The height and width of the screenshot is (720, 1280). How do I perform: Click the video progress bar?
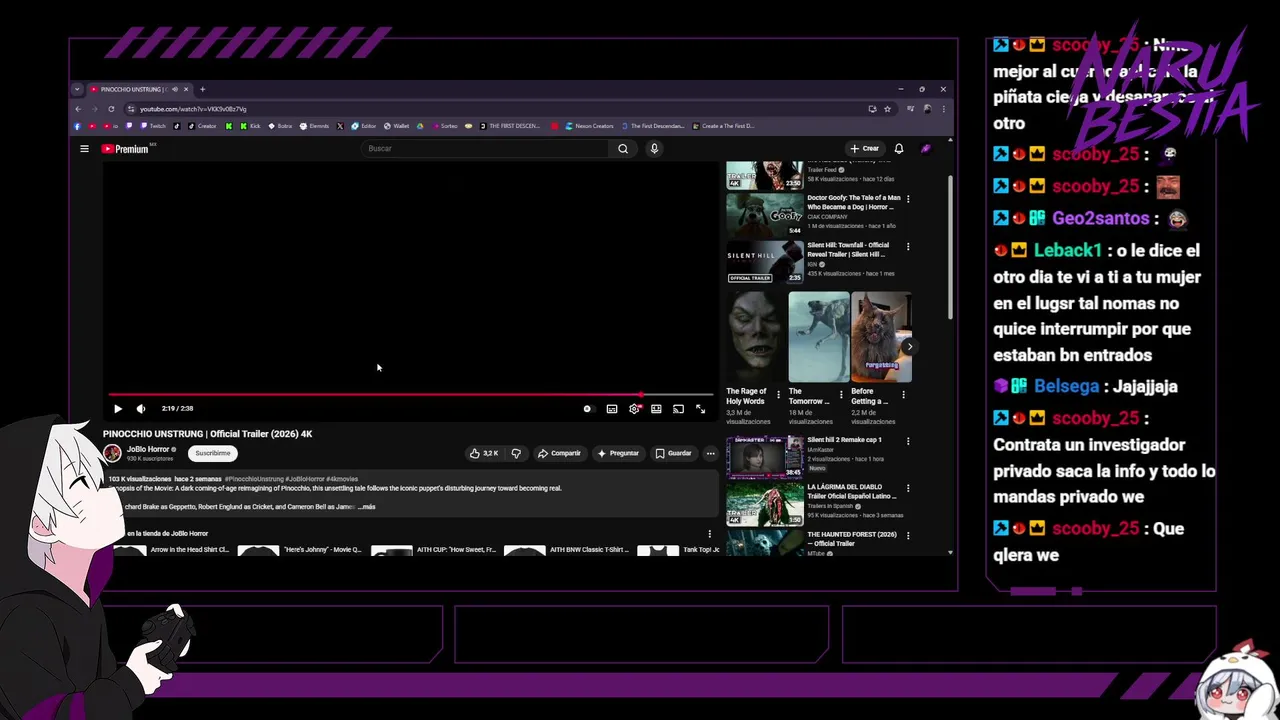point(410,395)
